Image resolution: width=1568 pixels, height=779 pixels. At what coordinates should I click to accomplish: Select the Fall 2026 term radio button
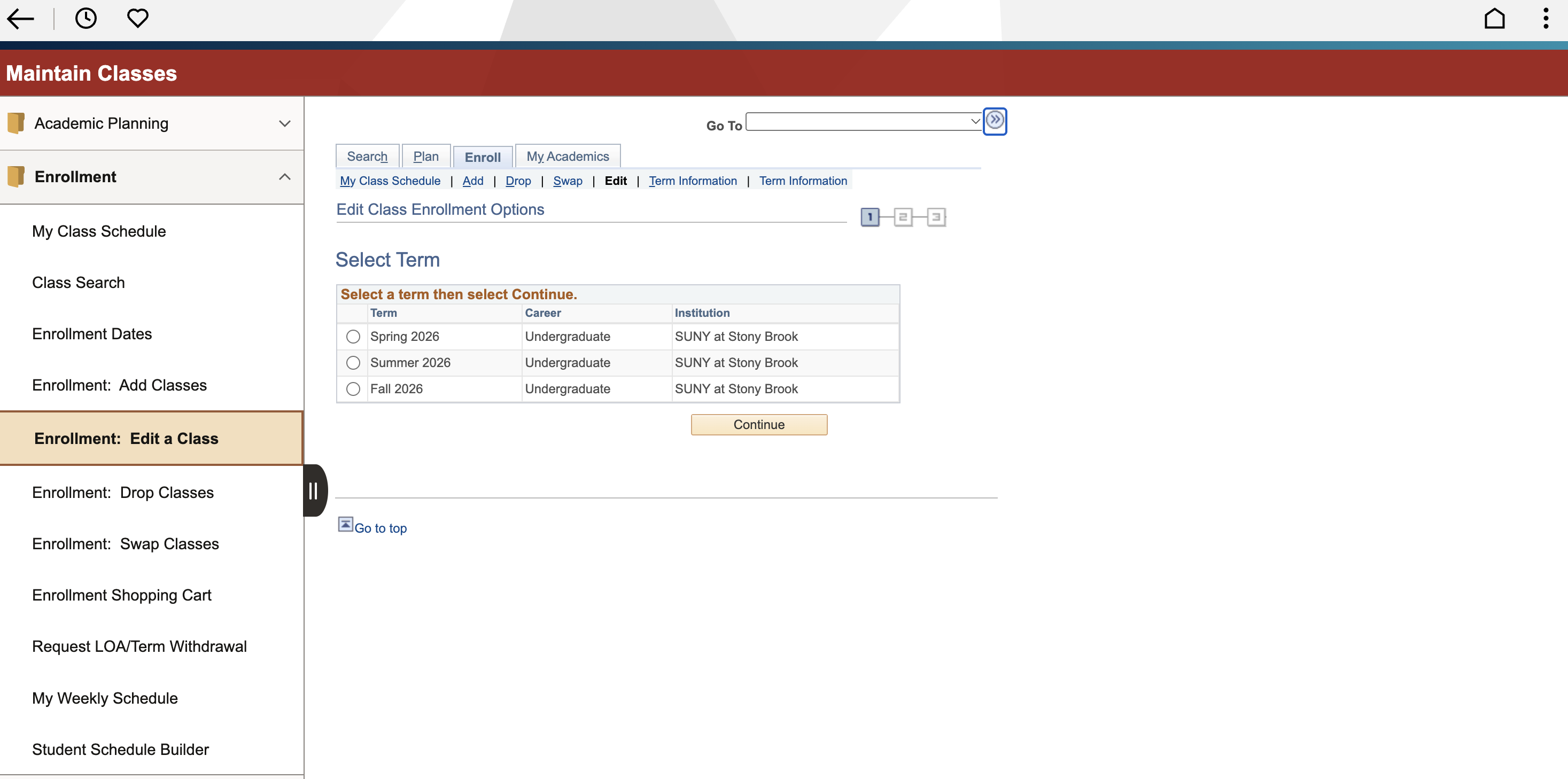click(353, 389)
